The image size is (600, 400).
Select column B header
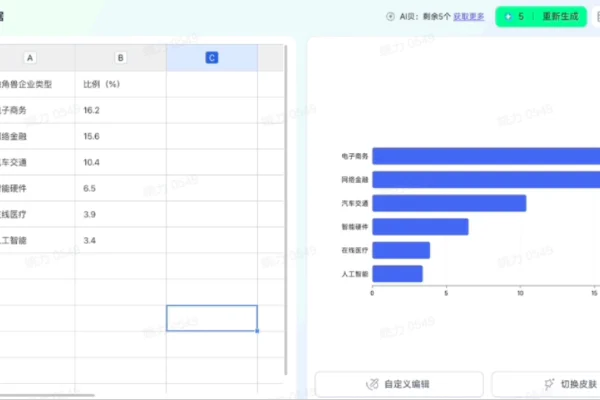(121, 58)
